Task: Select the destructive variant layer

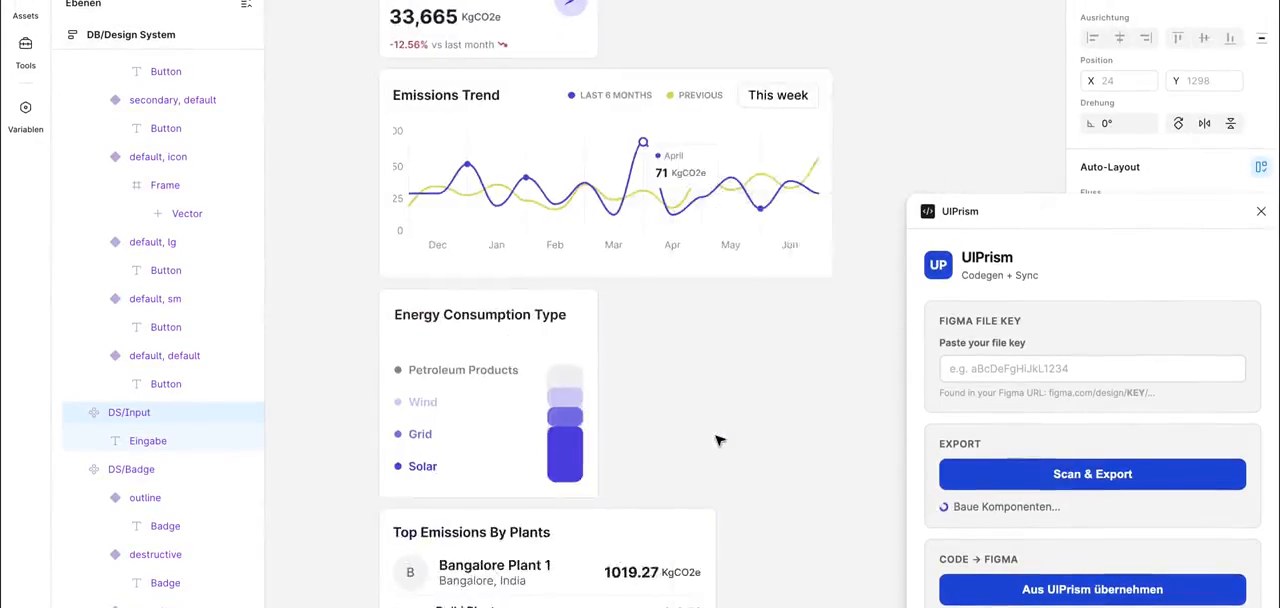Action: pos(155,555)
